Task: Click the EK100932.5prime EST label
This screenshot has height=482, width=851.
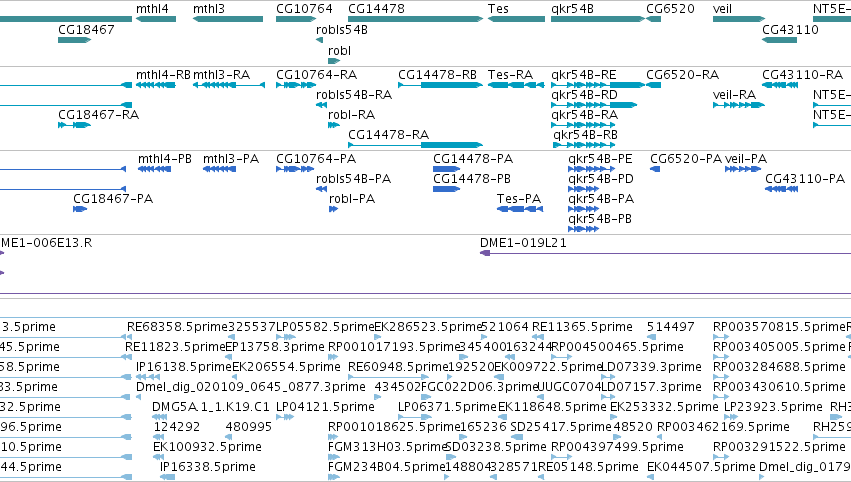Action: pos(207,448)
